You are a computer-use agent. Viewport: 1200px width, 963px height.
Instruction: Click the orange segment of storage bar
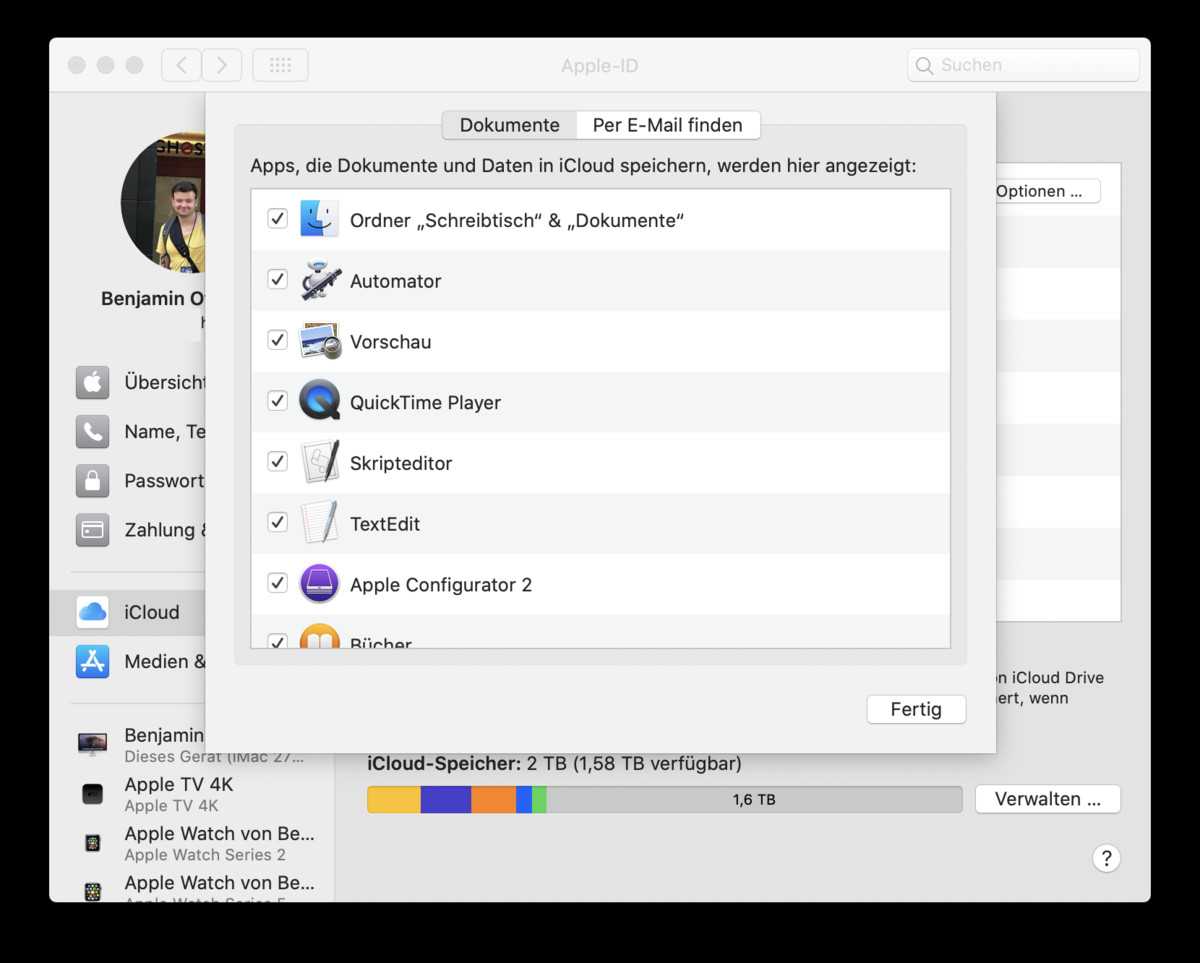pyautogui.click(x=493, y=799)
